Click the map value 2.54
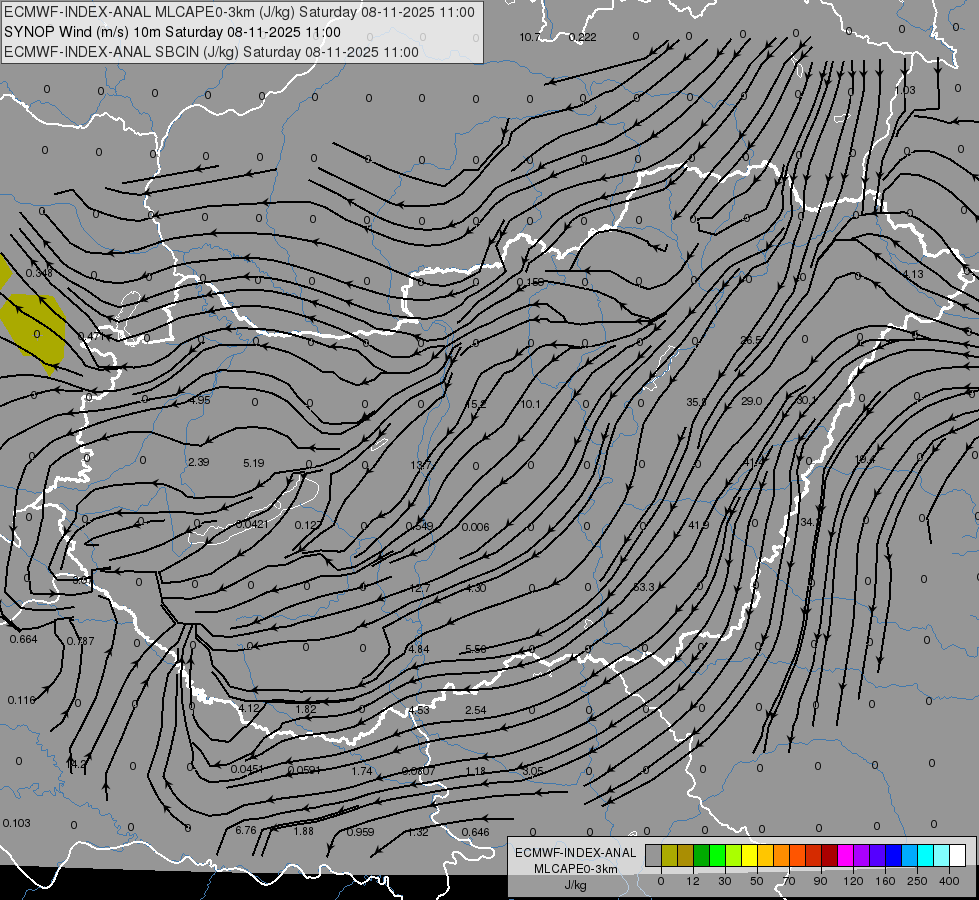This screenshot has width=979, height=900. coord(476,710)
